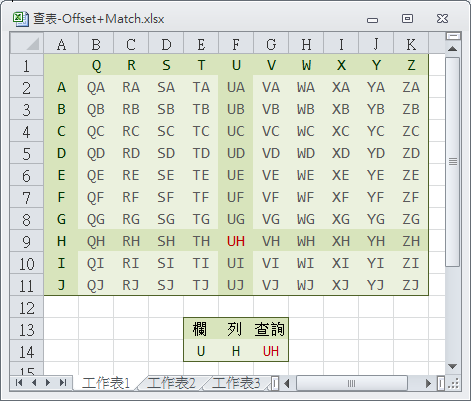Select column F header
The width and height of the screenshot is (471, 401).
coord(236,44)
